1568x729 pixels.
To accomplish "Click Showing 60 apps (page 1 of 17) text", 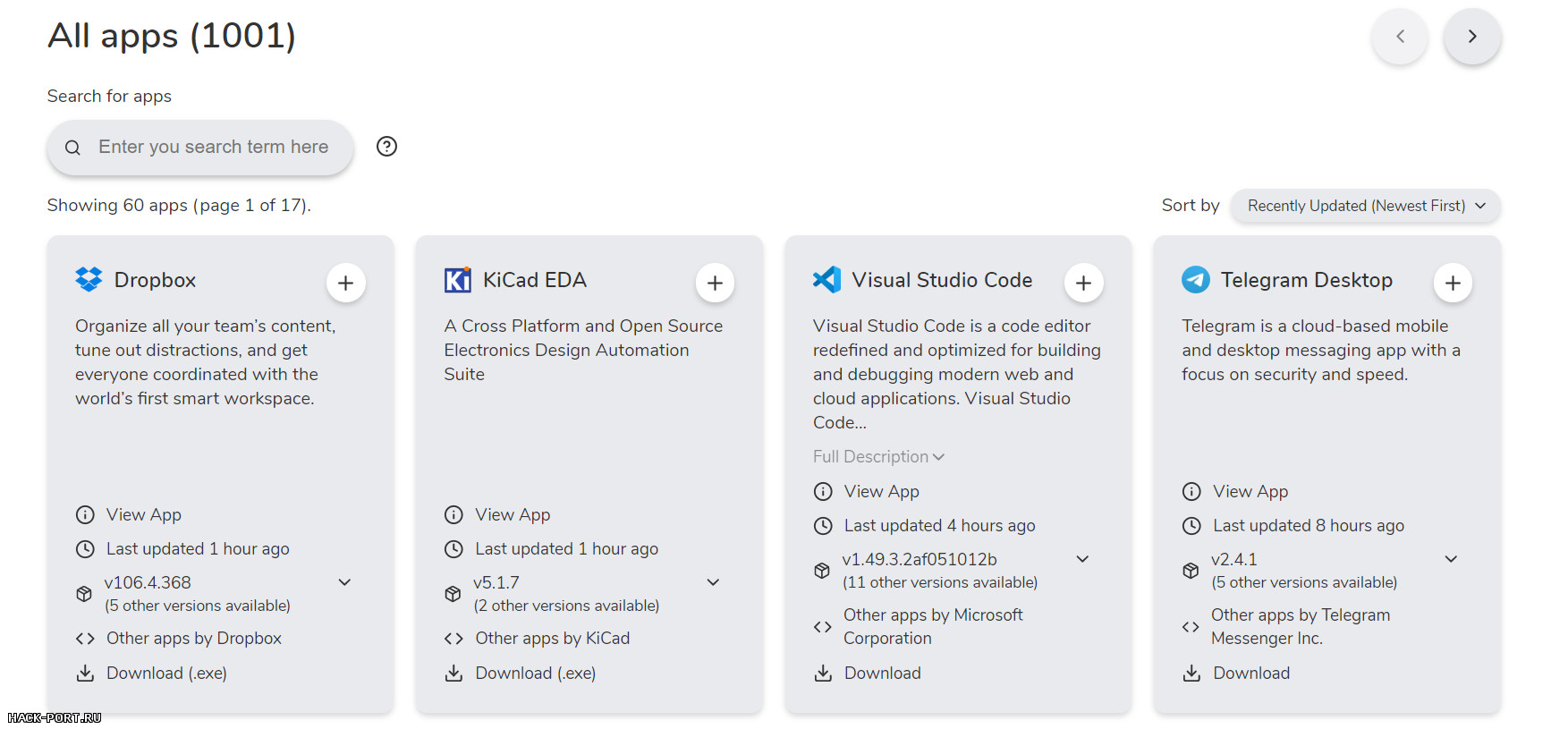I will click(x=179, y=206).
